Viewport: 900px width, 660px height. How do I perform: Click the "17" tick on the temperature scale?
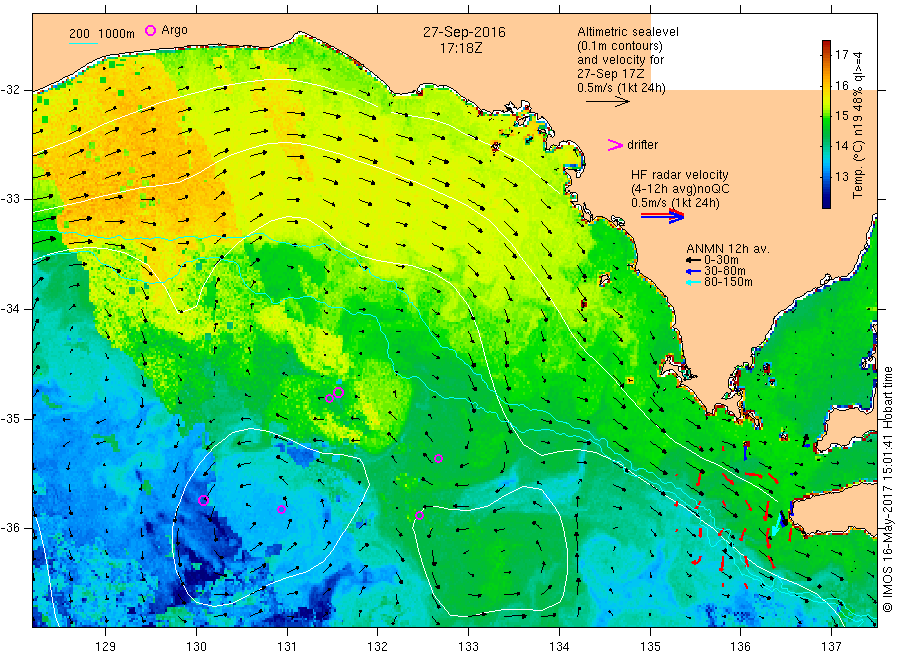(841, 55)
